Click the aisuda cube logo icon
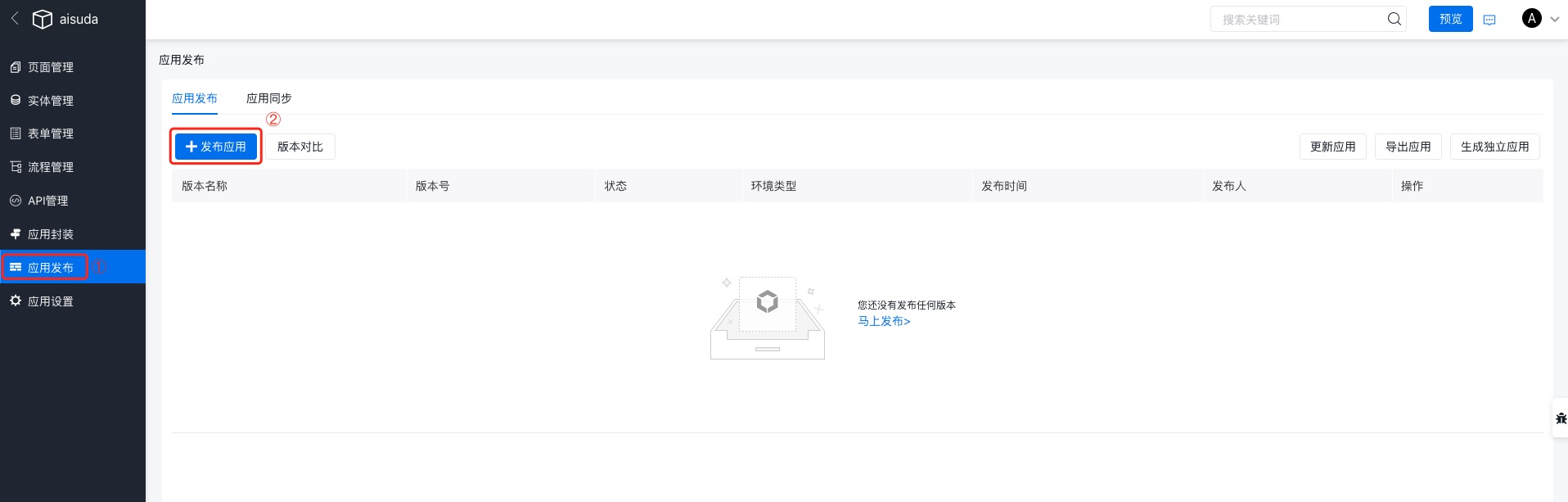The height and width of the screenshot is (502, 1568). 42,19
